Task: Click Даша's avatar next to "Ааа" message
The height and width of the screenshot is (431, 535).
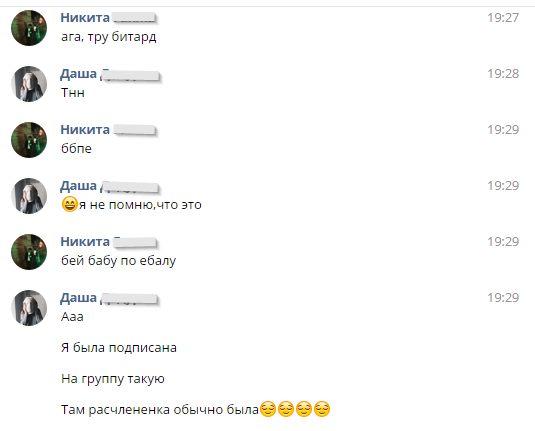Action: (x=29, y=308)
